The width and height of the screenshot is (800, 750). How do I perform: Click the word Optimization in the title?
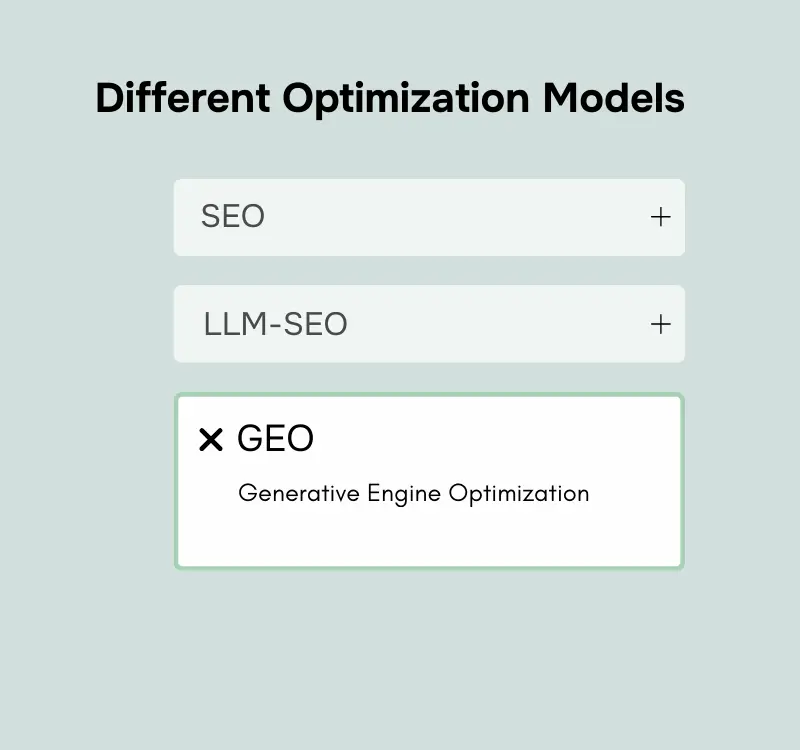tap(406, 99)
